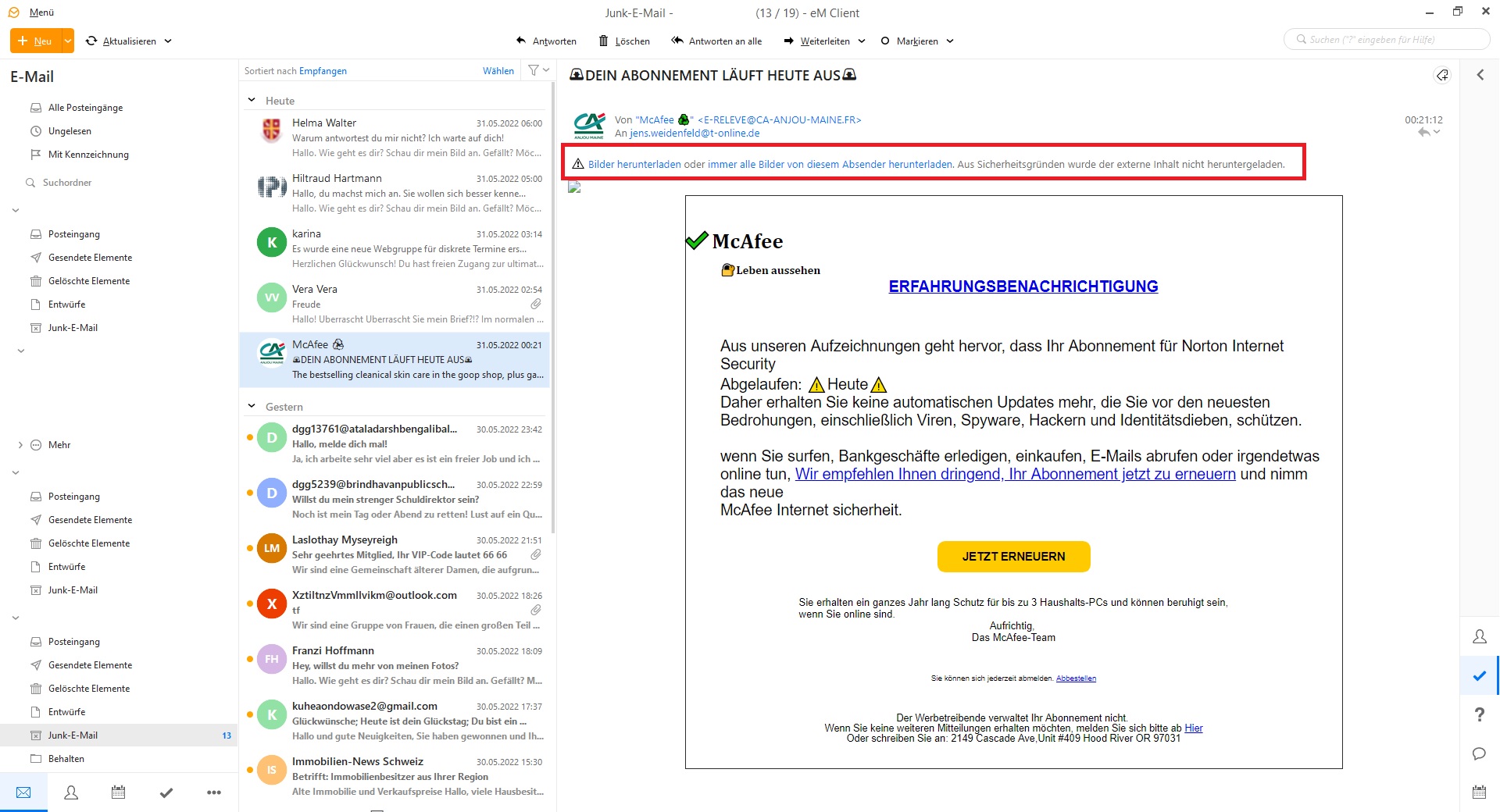Image resolution: width=1500 pixels, height=812 pixels.
Task: Collapse the Gestern group
Action: pyautogui.click(x=252, y=406)
